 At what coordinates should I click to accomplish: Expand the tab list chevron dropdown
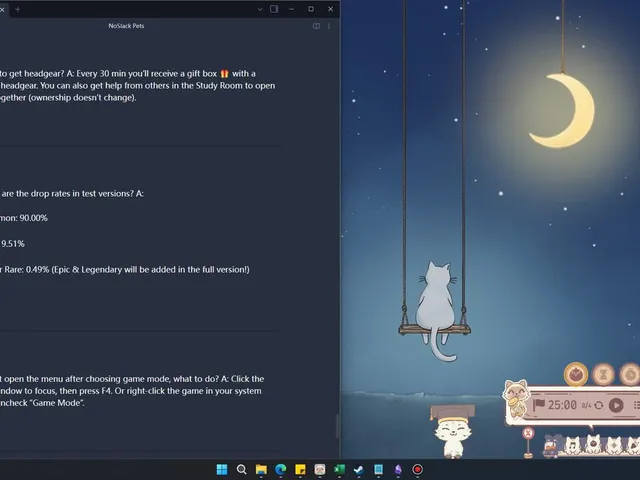tap(260, 9)
